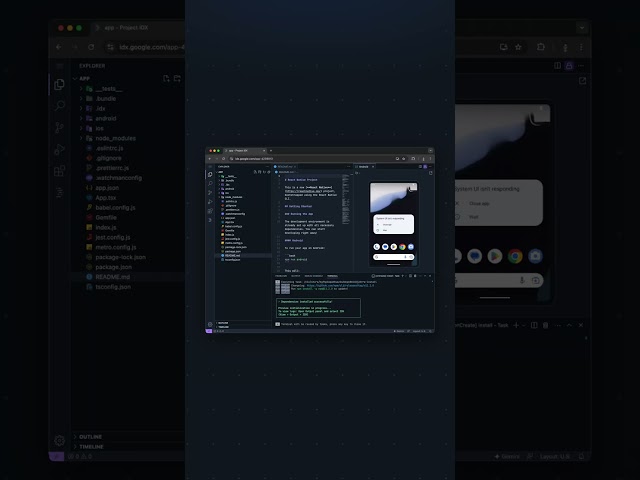Viewport: 640px width, 480px height.
Task: Click bookmark star in background window's browser toolbar
Action: pos(518,47)
